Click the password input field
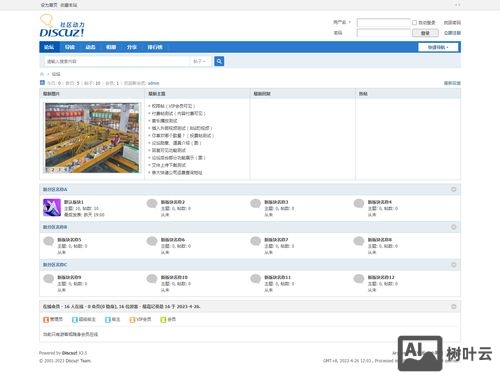 (383, 33)
